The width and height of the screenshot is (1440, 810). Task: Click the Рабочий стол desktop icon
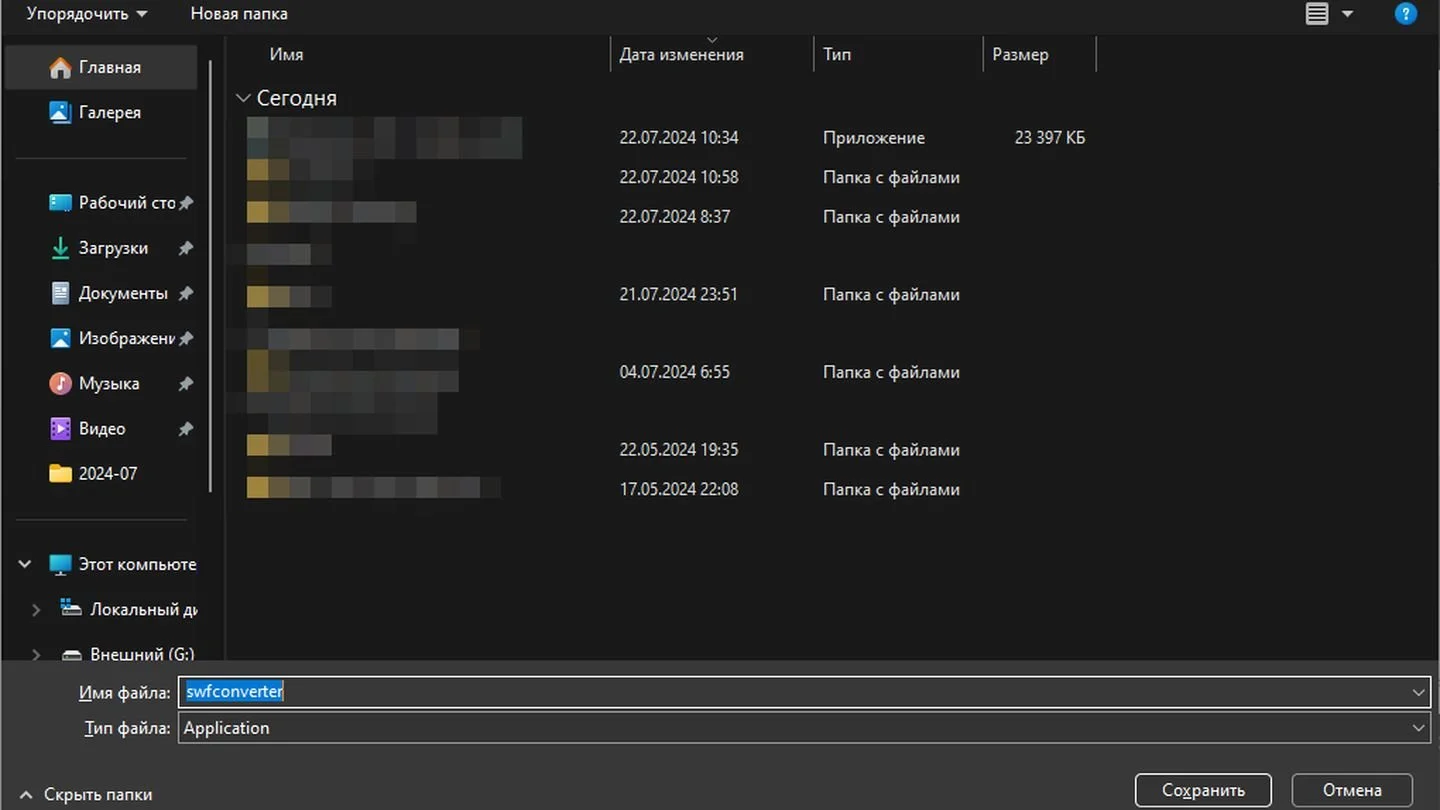tap(61, 202)
